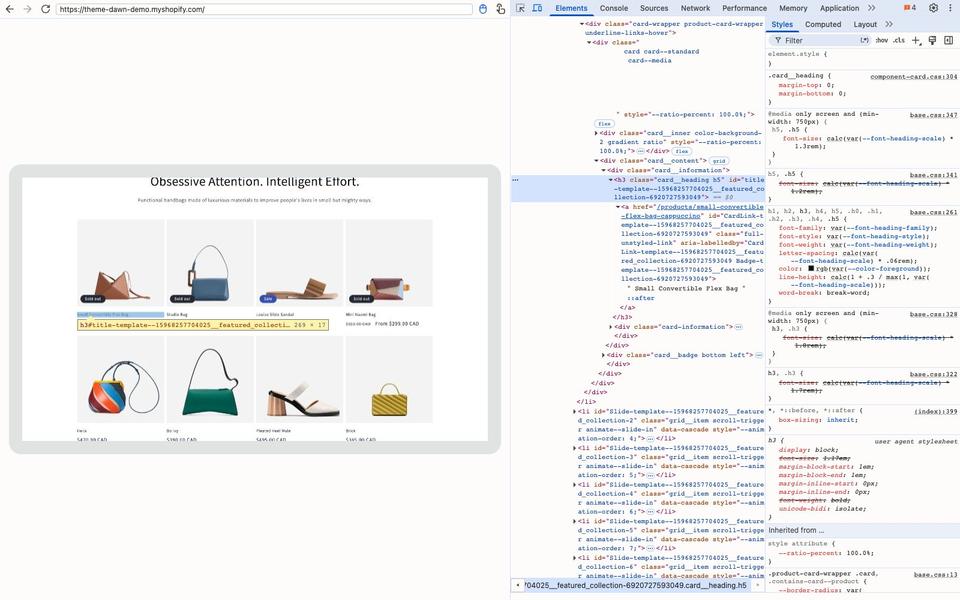Open the small-convertible-flex-bag-cappuccino href link
Screen dimensions: 960x600
692,211
